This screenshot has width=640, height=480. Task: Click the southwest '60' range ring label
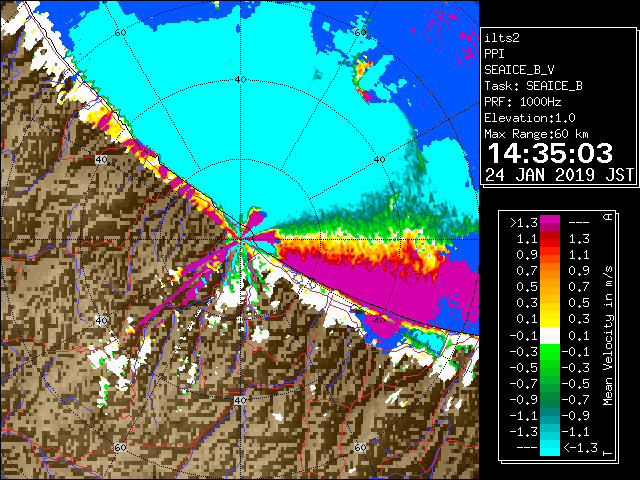(x=120, y=448)
